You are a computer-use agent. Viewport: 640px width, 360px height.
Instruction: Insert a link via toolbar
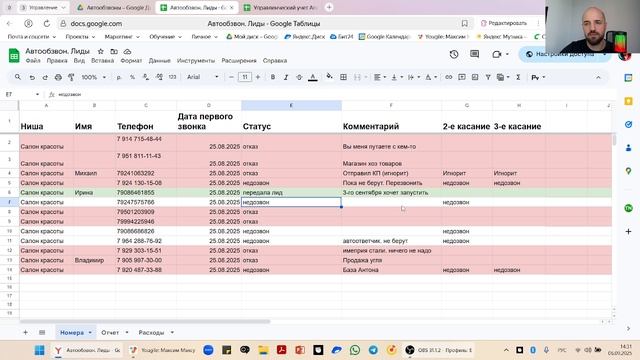coord(449,77)
